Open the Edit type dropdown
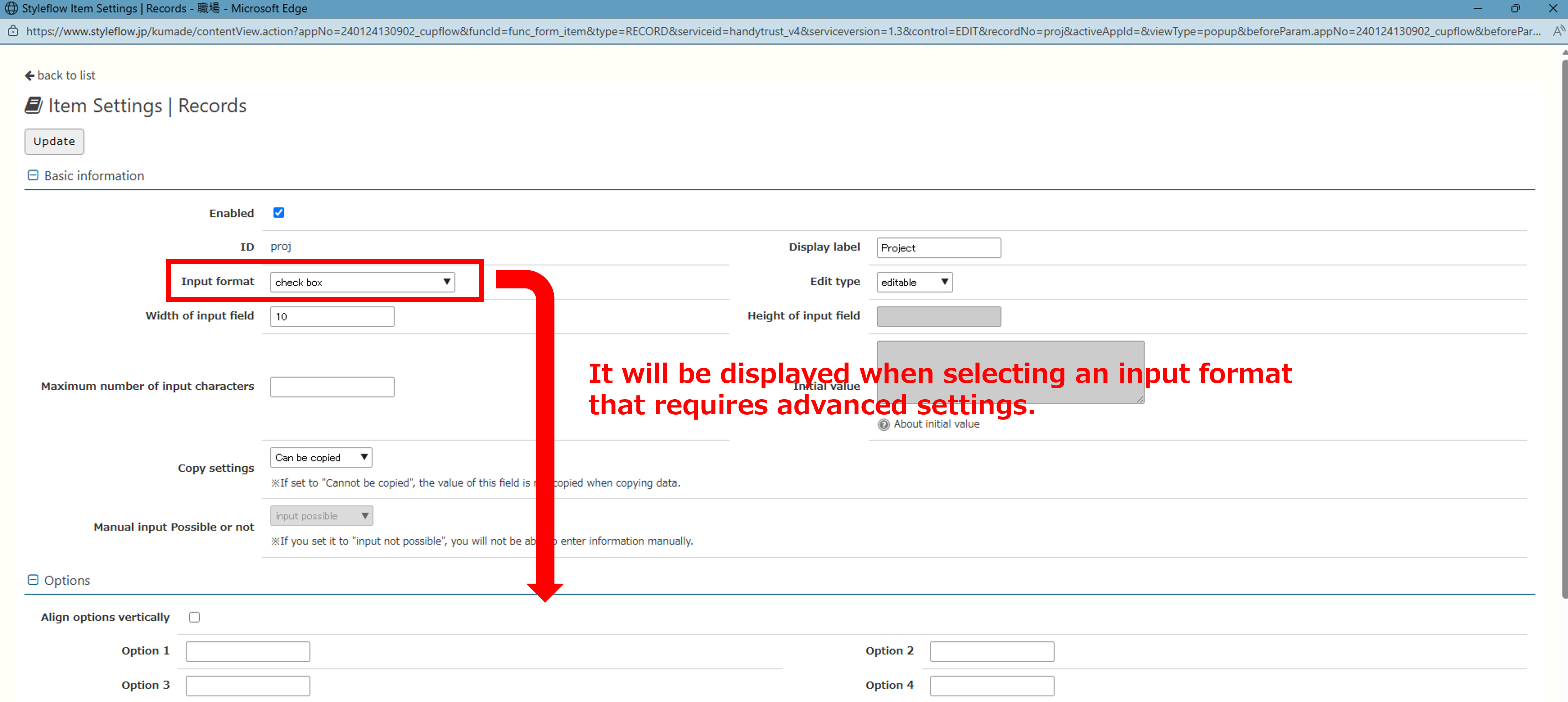This screenshot has width=1568, height=702. click(x=914, y=282)
